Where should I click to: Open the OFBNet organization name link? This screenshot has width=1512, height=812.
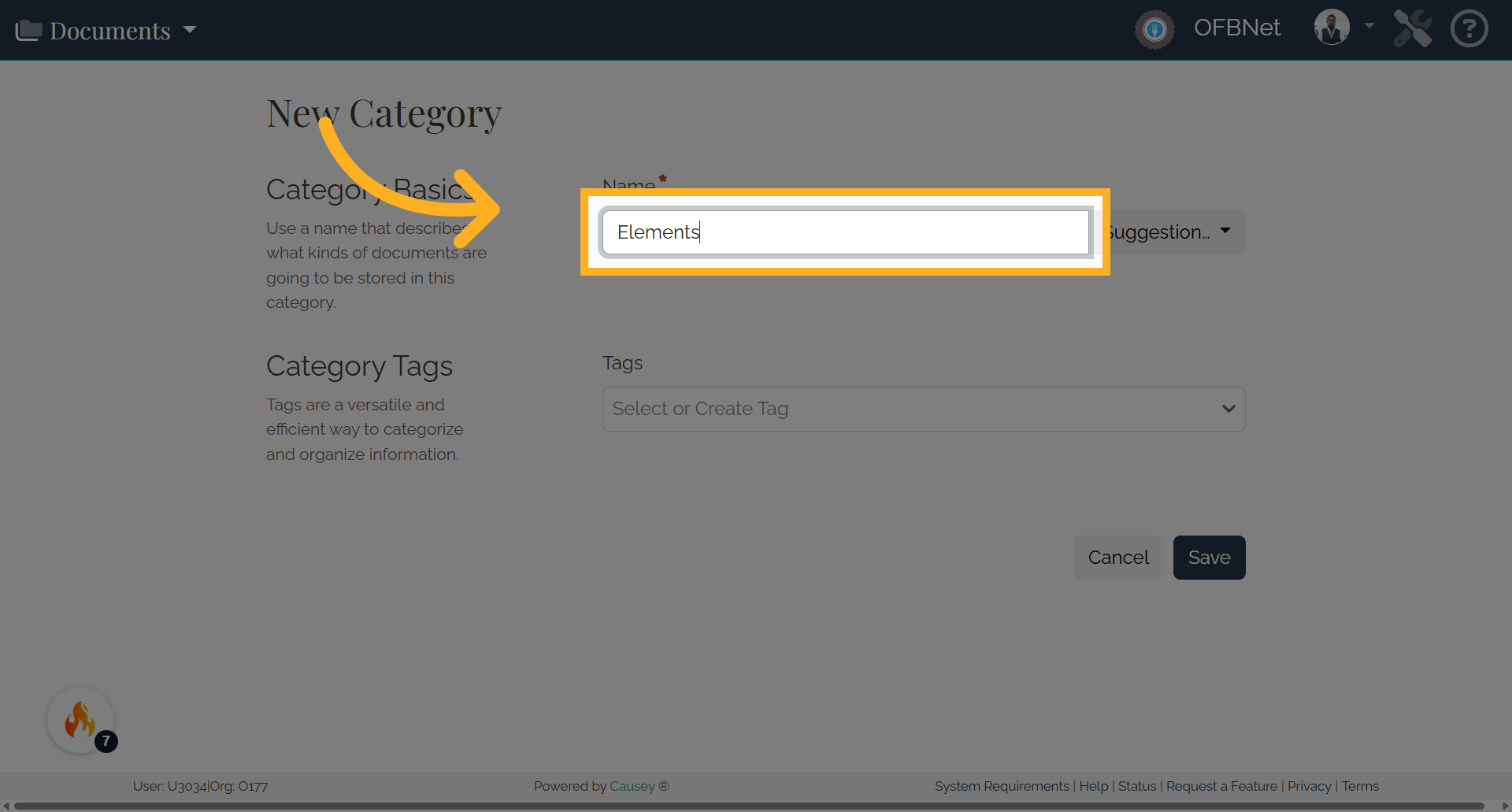[1237, 28]
